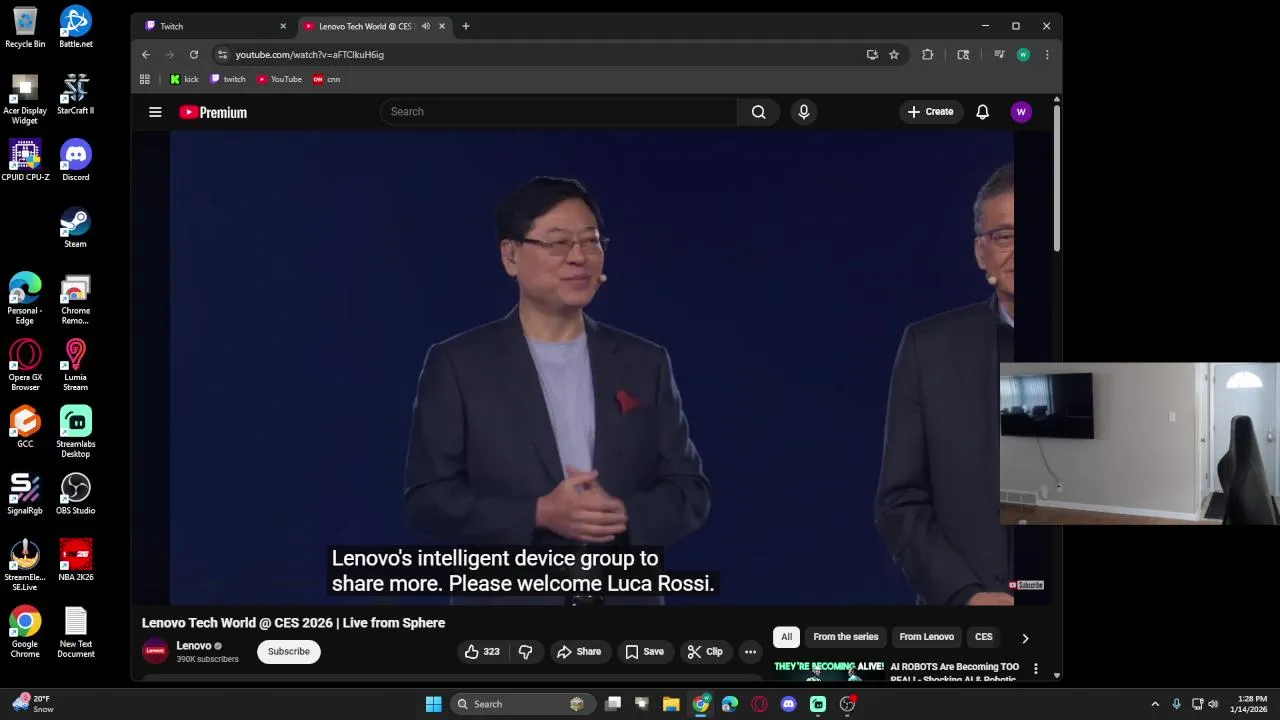Viewport: 1280px width, 720px height.
Task: Open options for the AI ROBOTS video
Action: tap(1036, 668)
